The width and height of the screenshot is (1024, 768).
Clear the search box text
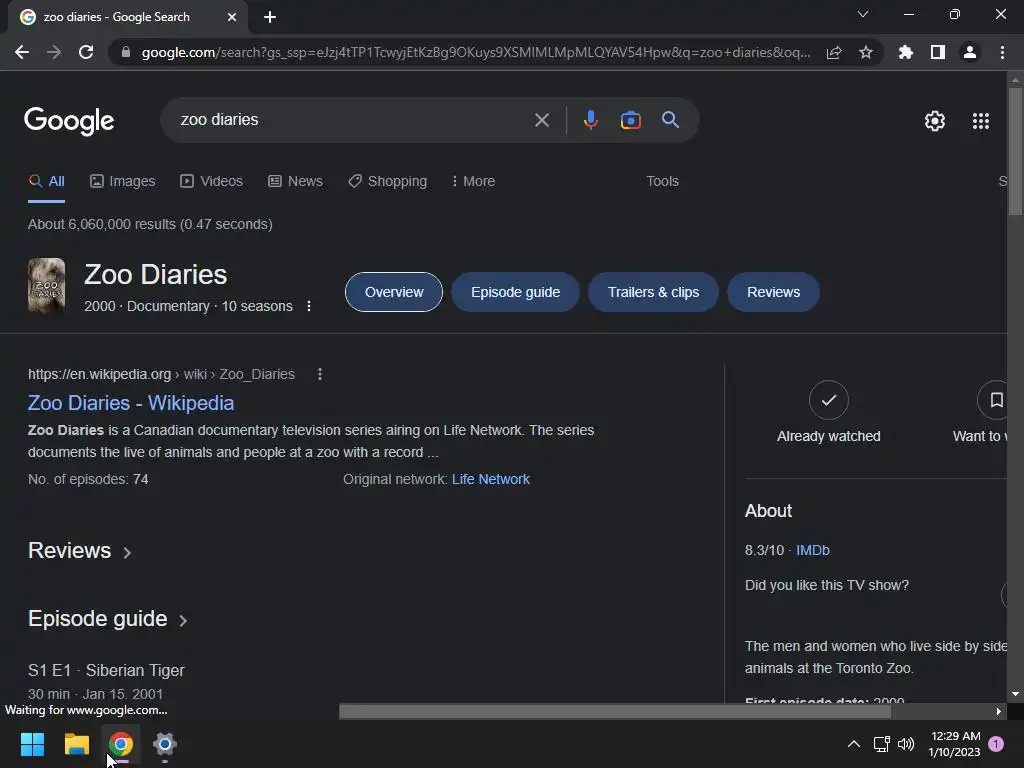pyautogui.click(x=541, y=120)
